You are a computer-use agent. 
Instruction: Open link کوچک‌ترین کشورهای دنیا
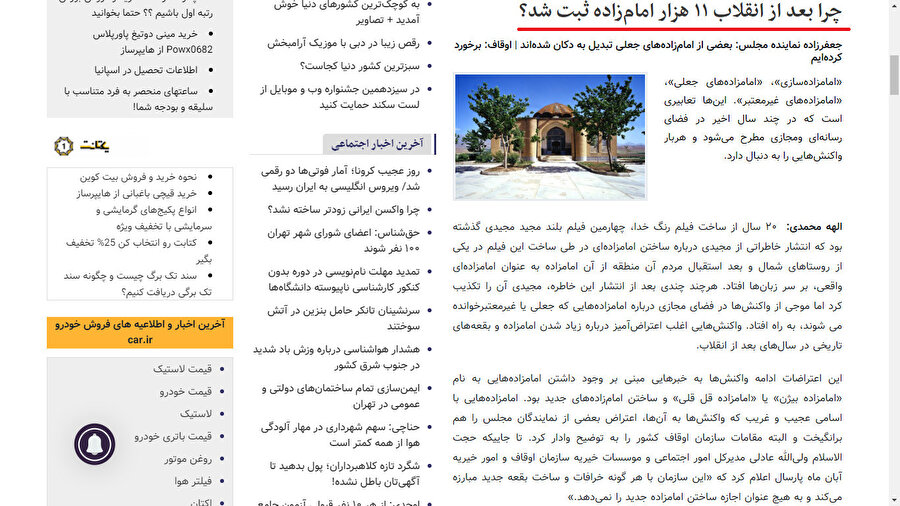[347, 12]
